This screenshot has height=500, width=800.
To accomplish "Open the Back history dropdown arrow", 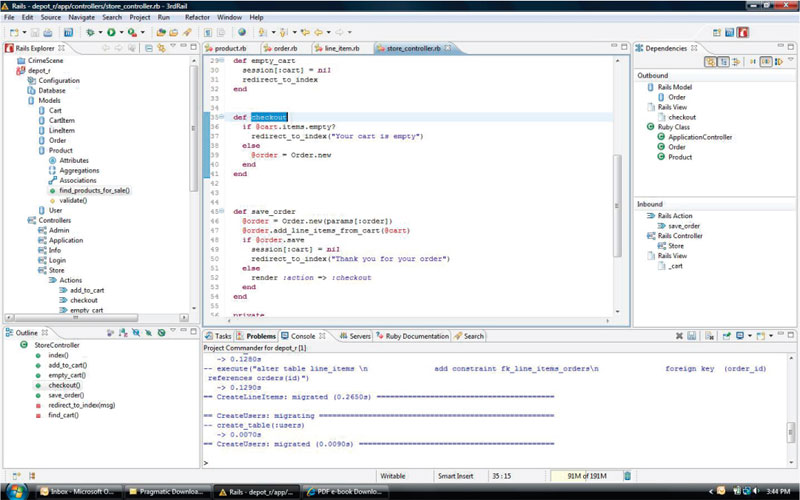I will pos(328,33).
